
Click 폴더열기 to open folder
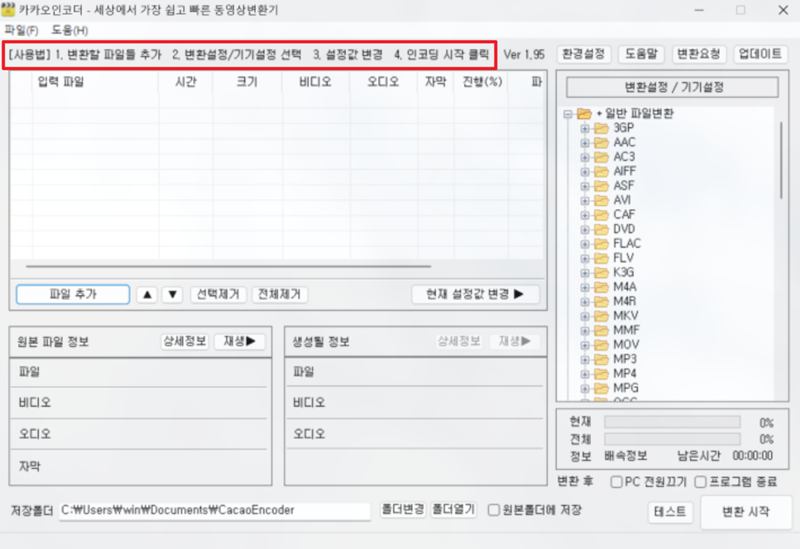[x=454, y=510]
